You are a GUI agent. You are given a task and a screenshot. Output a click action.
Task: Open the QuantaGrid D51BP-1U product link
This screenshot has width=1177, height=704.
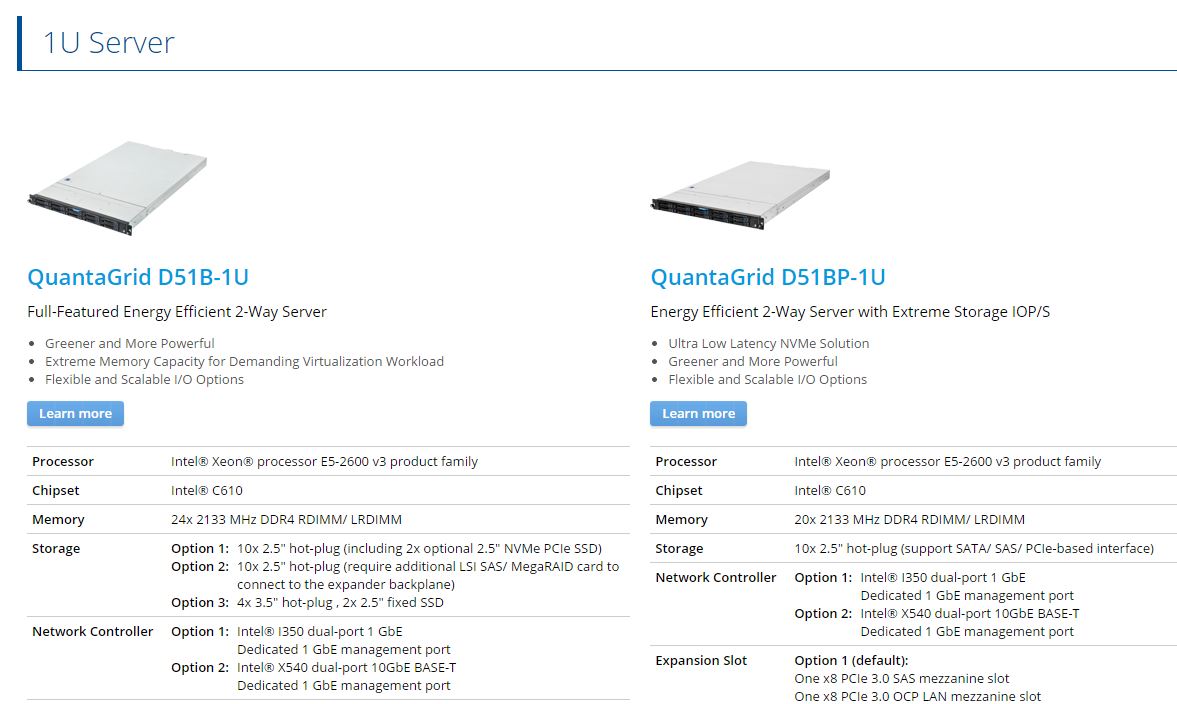(768, 277)
